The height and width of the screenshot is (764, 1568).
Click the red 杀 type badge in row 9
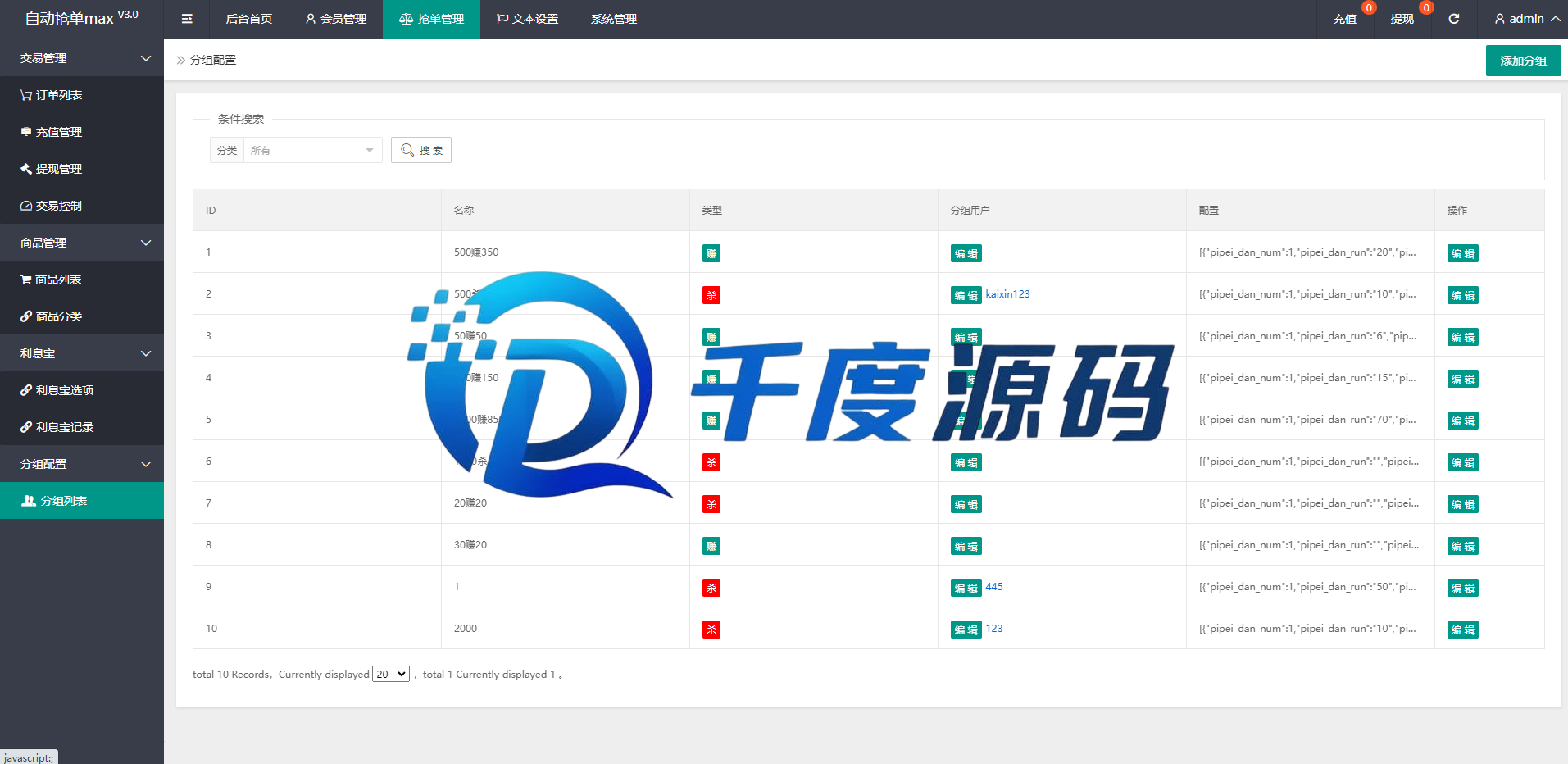711,588
